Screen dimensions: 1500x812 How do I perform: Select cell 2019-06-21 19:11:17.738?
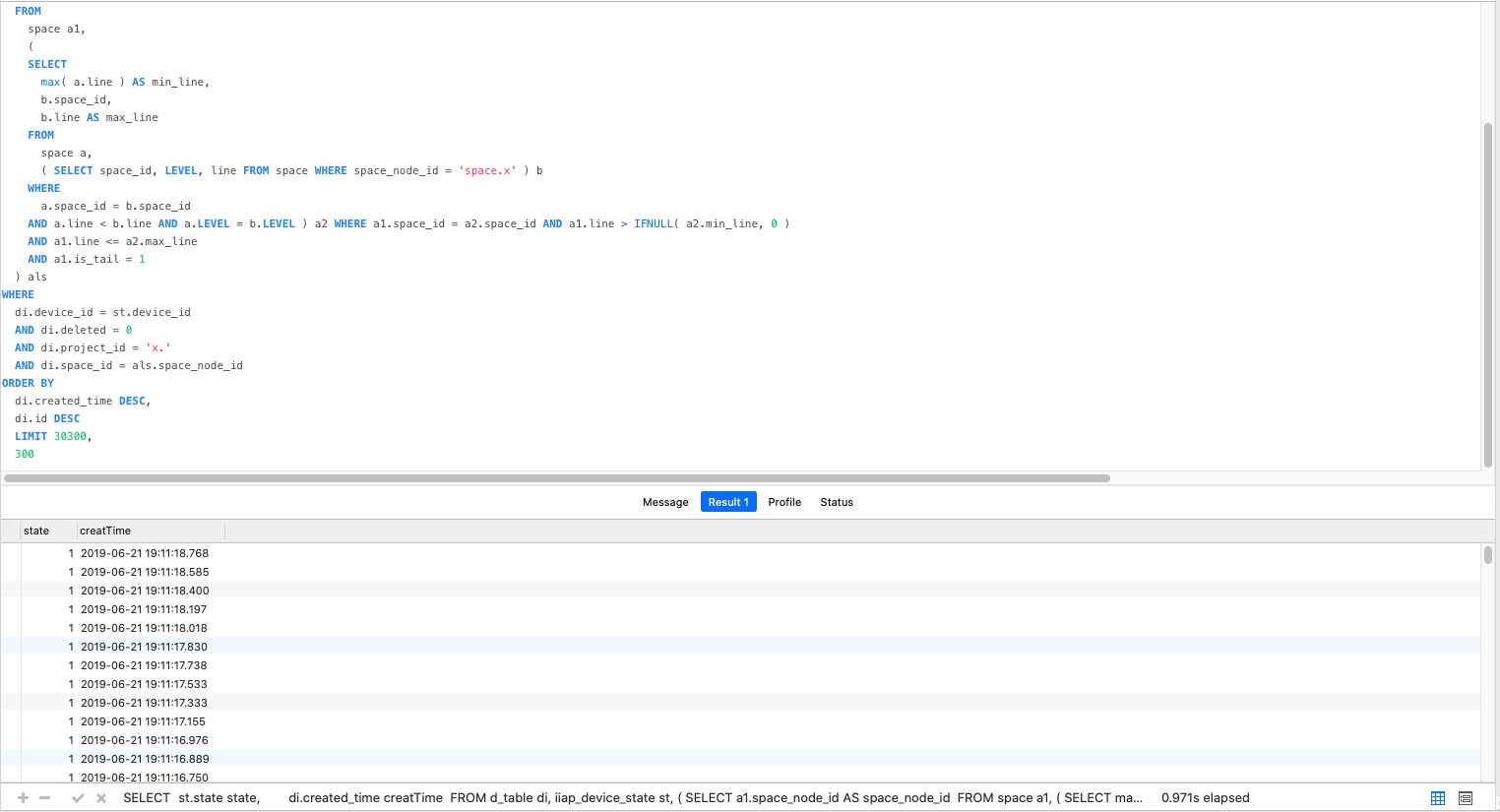[x=144, y=665]
